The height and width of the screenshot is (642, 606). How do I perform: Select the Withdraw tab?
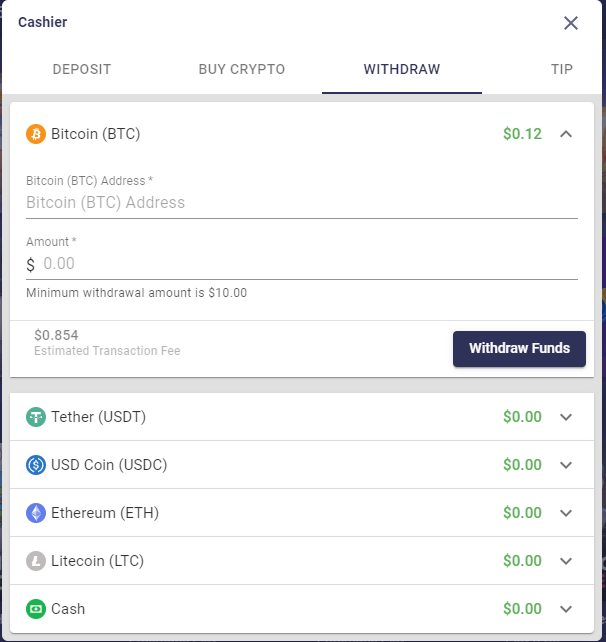(x=402, y=69)
